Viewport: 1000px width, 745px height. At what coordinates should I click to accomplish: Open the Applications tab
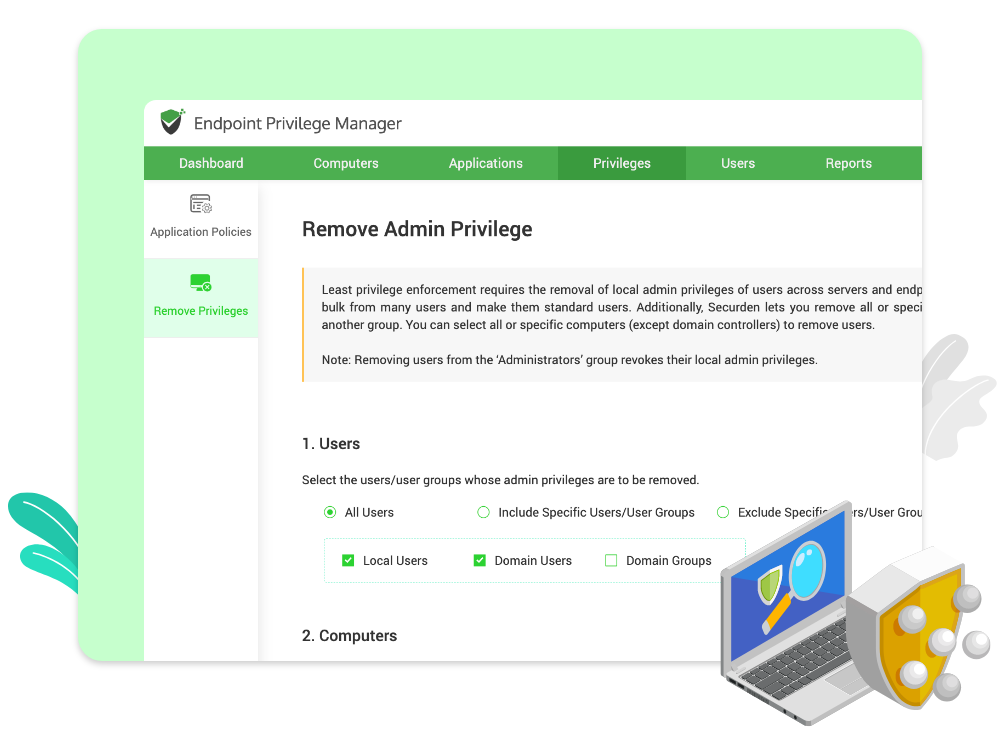pyautogui.click(x=486, y=163)
